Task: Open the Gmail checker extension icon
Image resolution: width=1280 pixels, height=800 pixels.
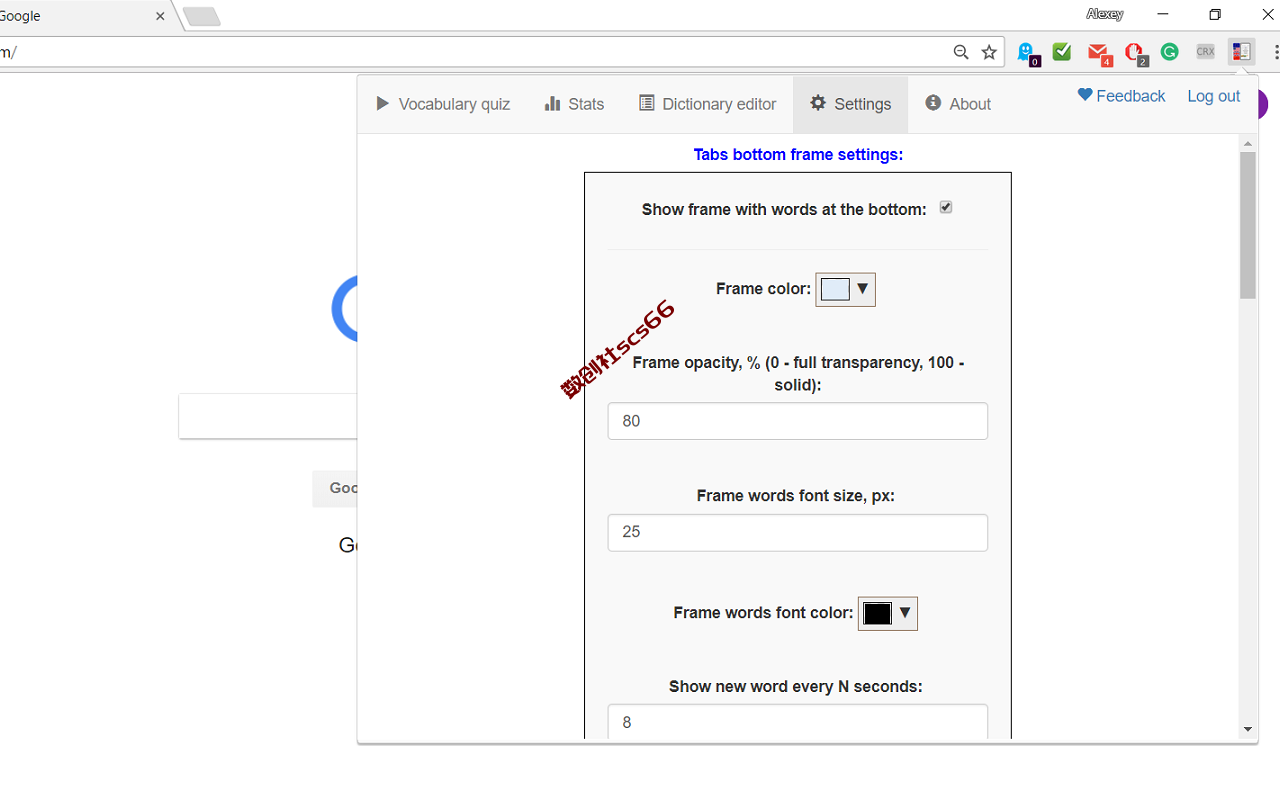Action: [1099, 53]
